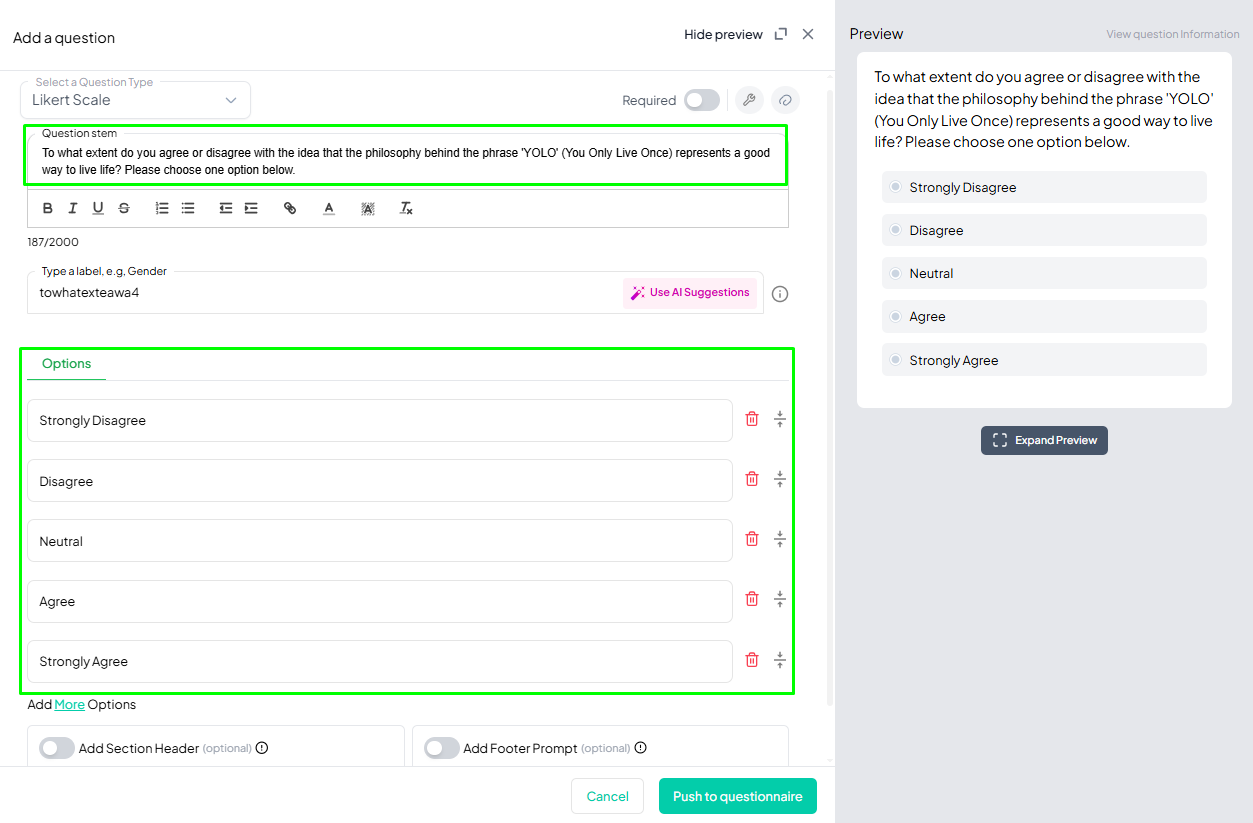Select Neutral radio in the preview
1253x823 pixels.
(896, 273)
